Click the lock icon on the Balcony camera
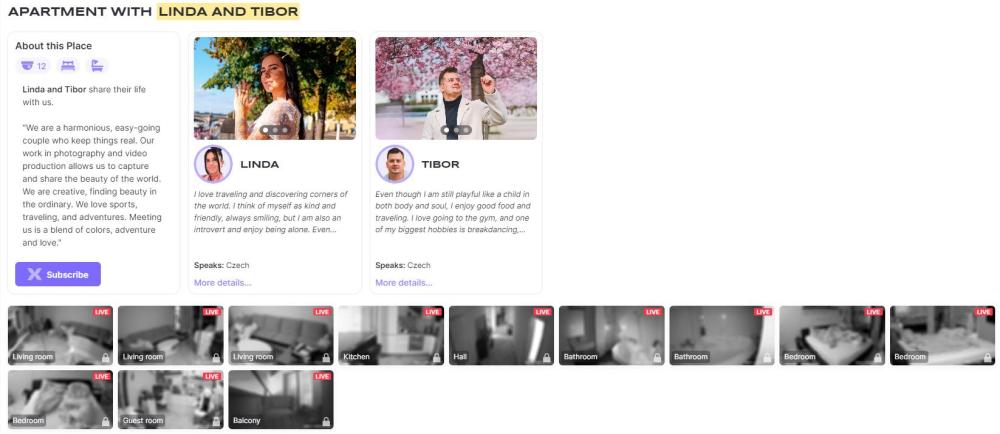The height and width of the screenshot is (434, 1000). pyautogui.click(x=326, y=422)
